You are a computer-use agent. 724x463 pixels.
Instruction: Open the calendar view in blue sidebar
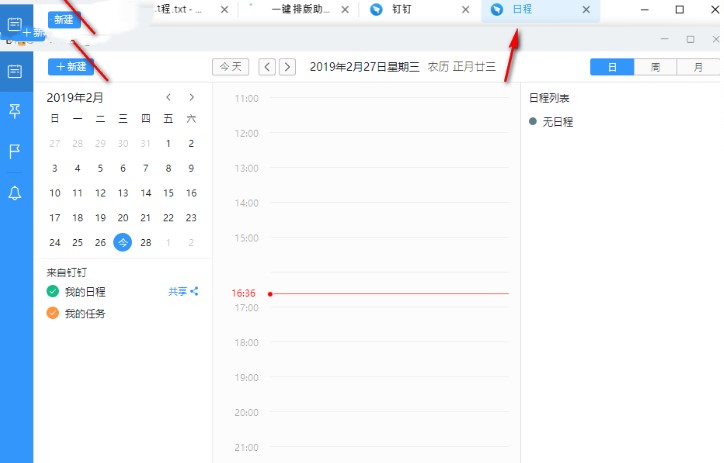point(15,71)
